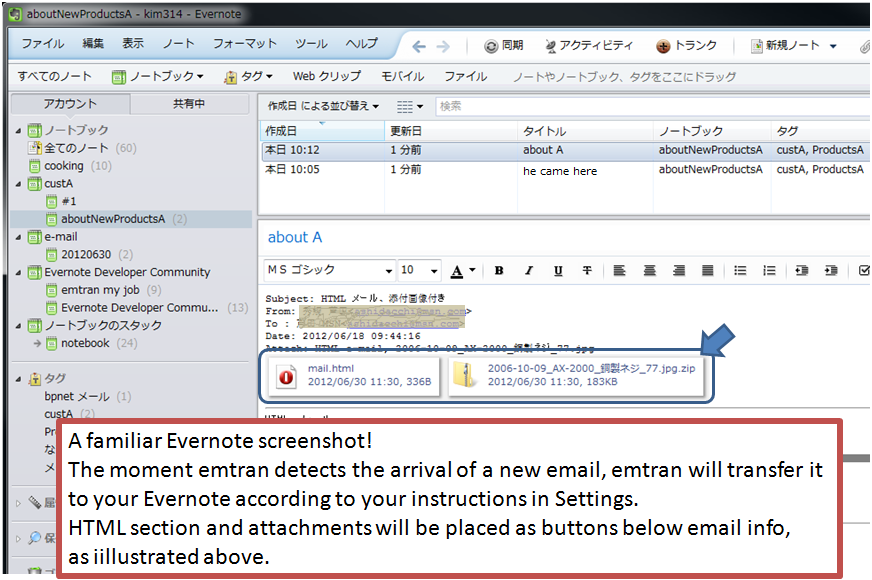
Task: Increase indent of text
Action: point(831,270)
